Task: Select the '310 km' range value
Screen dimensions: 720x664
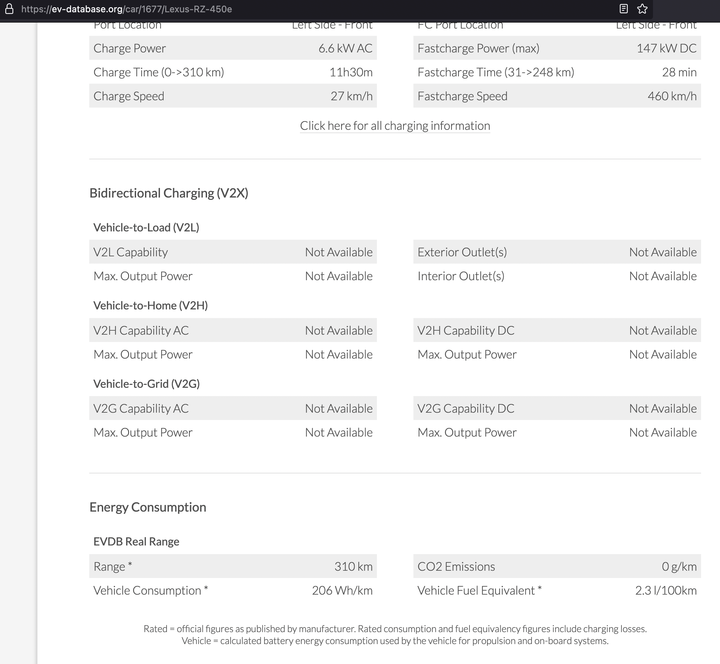Action: pyautogui.click(x=353, y=566)
